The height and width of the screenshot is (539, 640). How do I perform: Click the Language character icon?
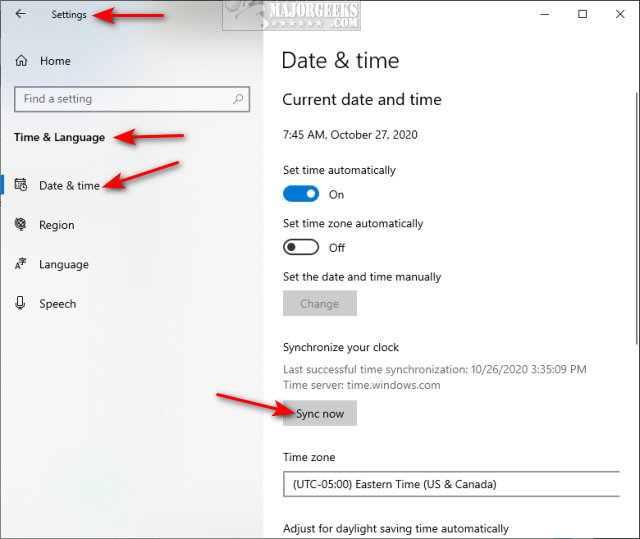coord(21,265)
